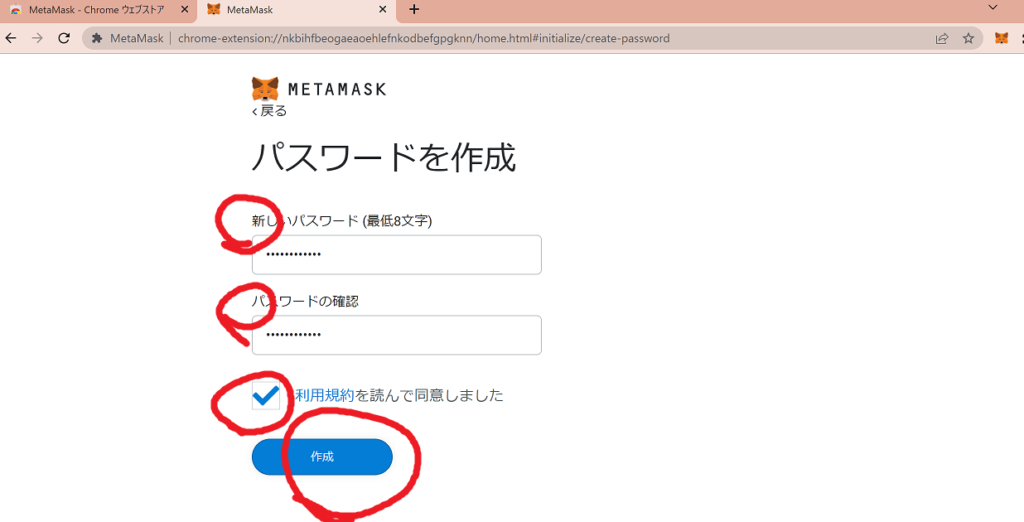Close the MetaMask tab

tap(383, 10)
